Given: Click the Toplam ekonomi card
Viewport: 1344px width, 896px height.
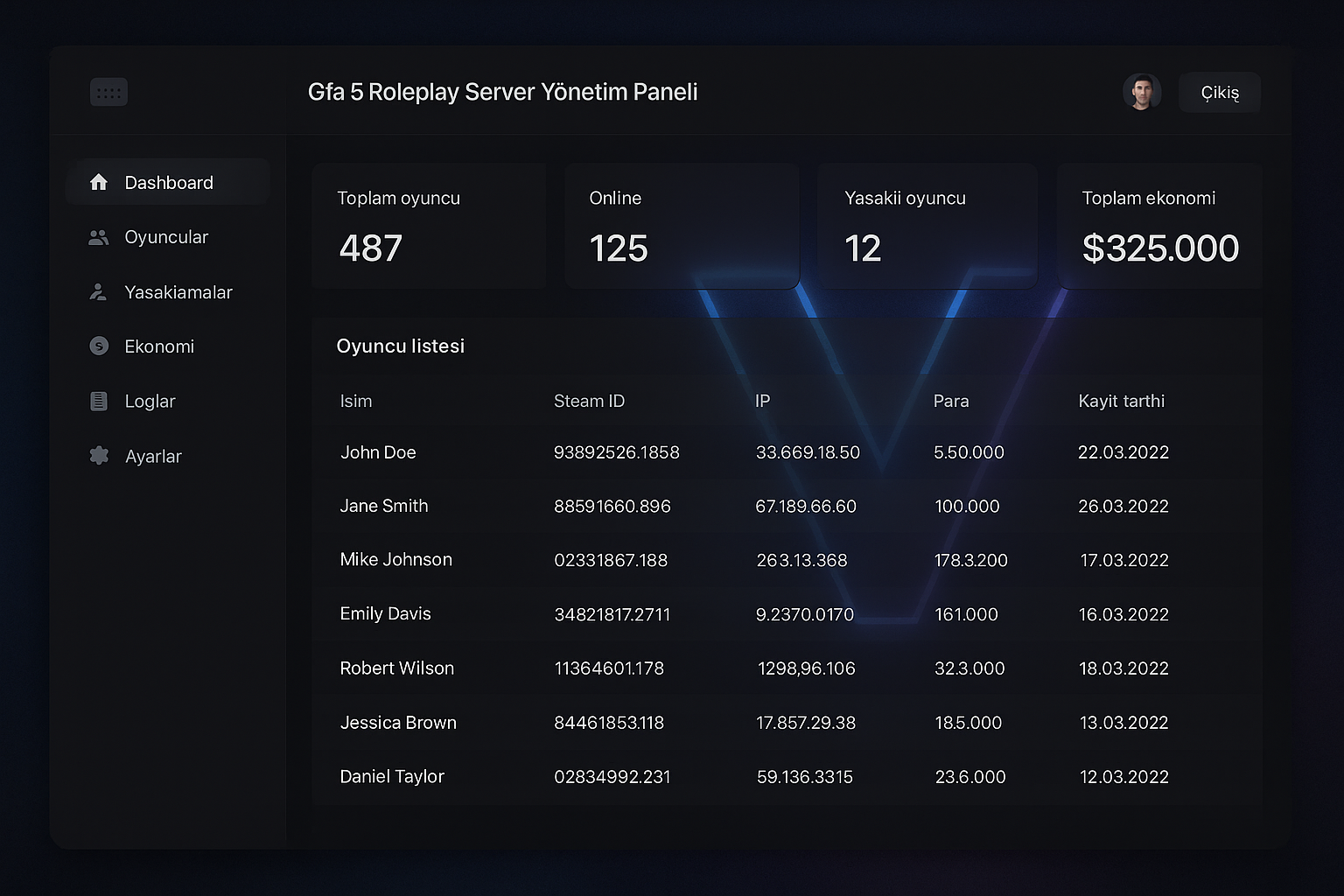Looking at the screenshot, I should click(1159, 226).
